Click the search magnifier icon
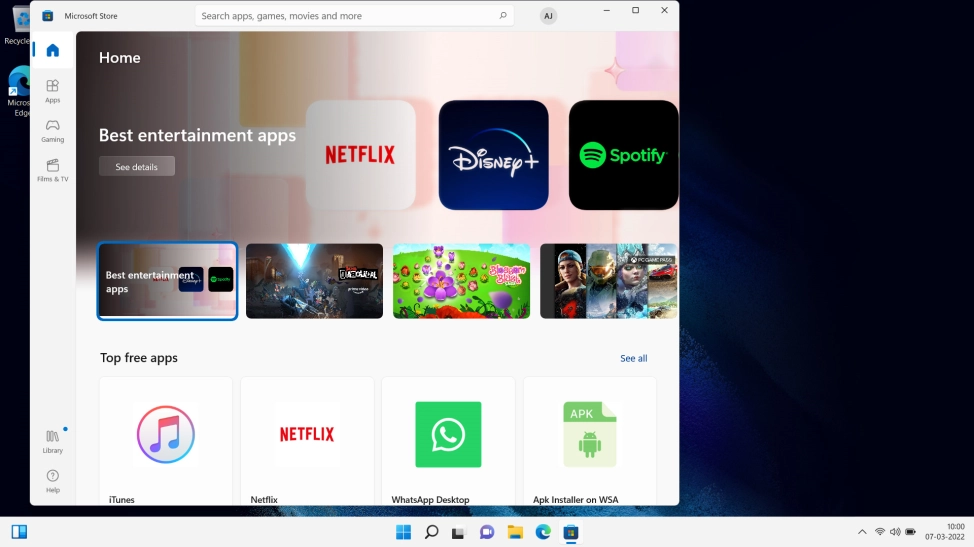Viewport: 974px width, 547px height. 502,16
